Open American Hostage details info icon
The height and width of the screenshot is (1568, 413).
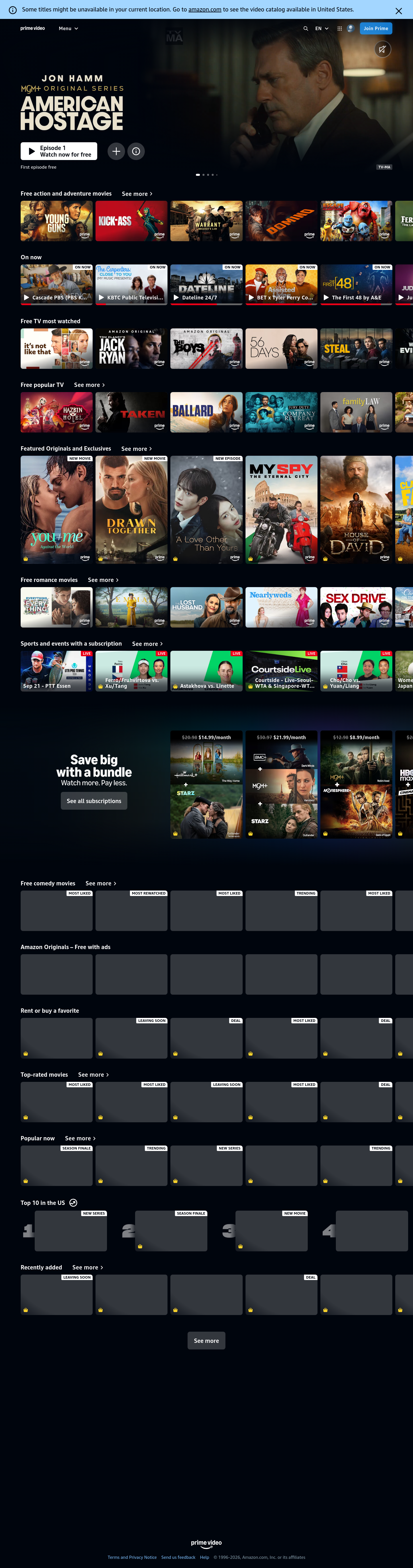coord(136,151)
